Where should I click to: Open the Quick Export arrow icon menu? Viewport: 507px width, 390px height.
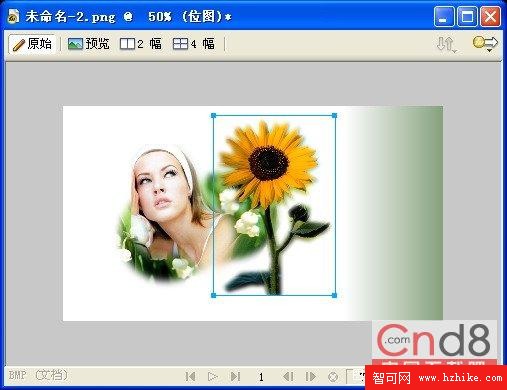(485, 44)
